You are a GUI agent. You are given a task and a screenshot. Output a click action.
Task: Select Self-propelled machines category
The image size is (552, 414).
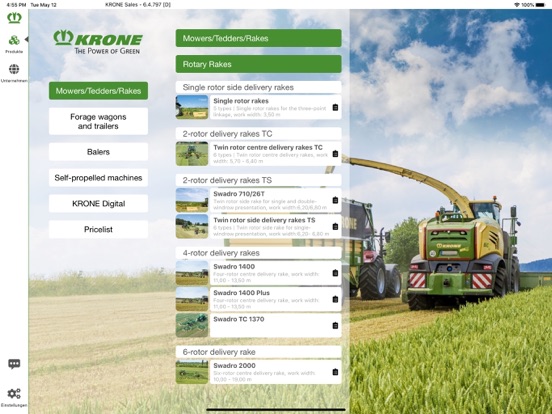(x=98, y=178)
